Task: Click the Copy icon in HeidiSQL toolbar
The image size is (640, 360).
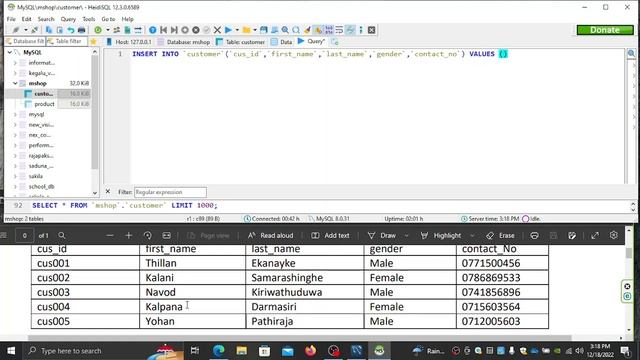Action: click(x=49, y=30)
